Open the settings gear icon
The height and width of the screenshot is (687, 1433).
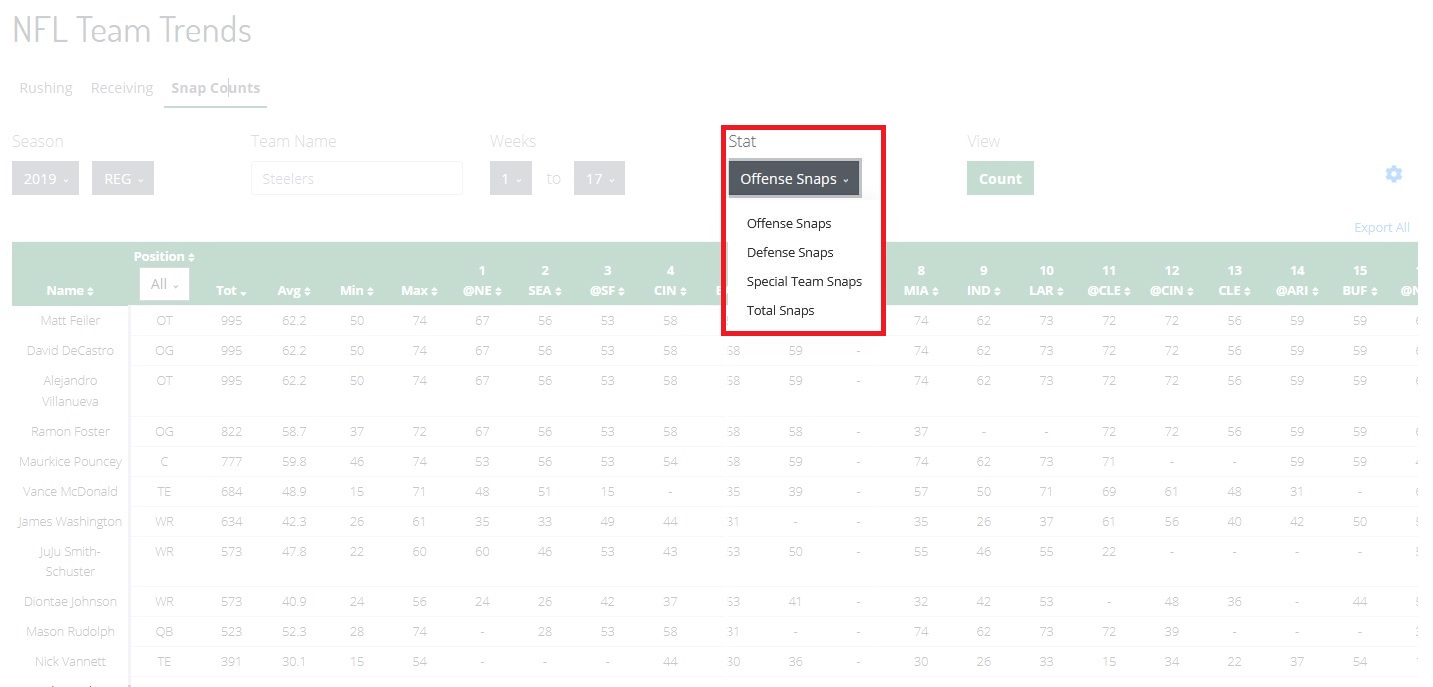click(x=1393, y=174)
